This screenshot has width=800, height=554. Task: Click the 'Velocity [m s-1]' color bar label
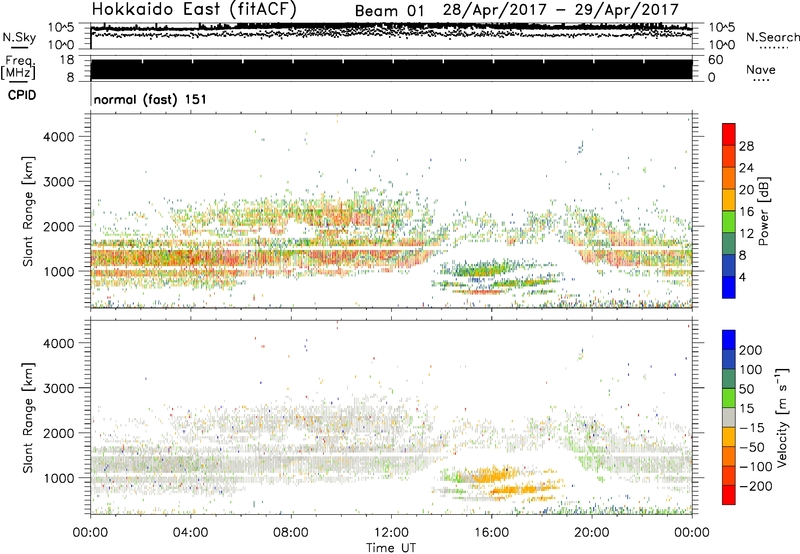782,417
